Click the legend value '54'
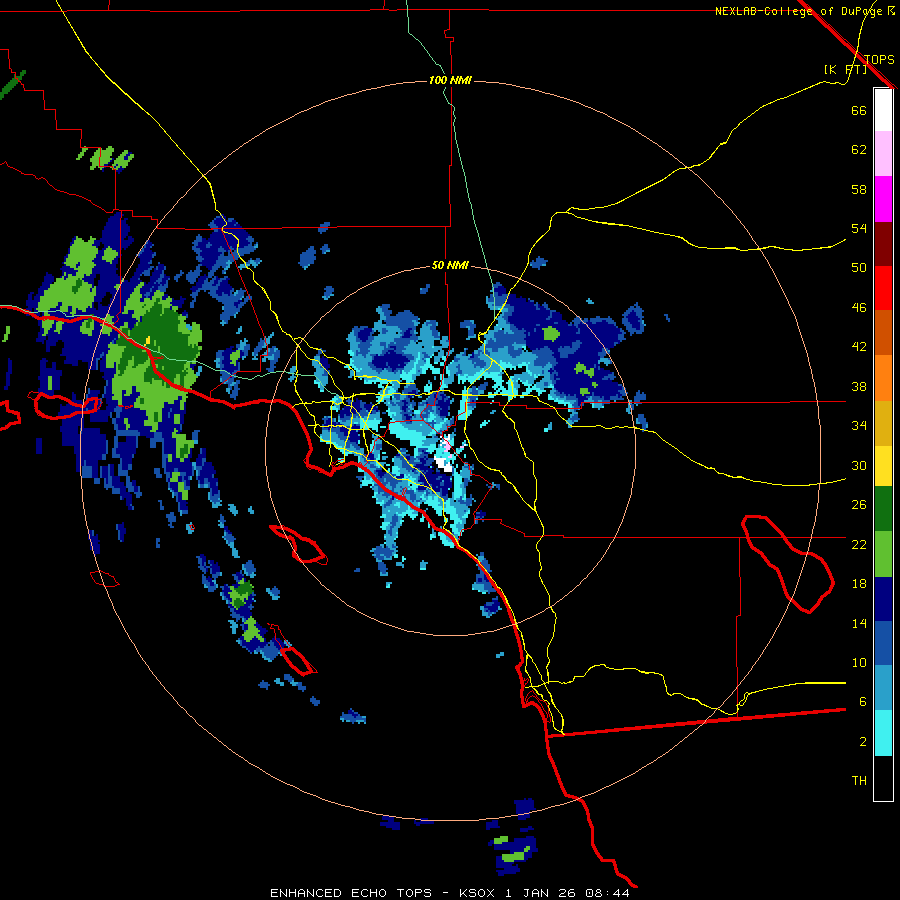 pyautogui.click(x=859, y=228)
